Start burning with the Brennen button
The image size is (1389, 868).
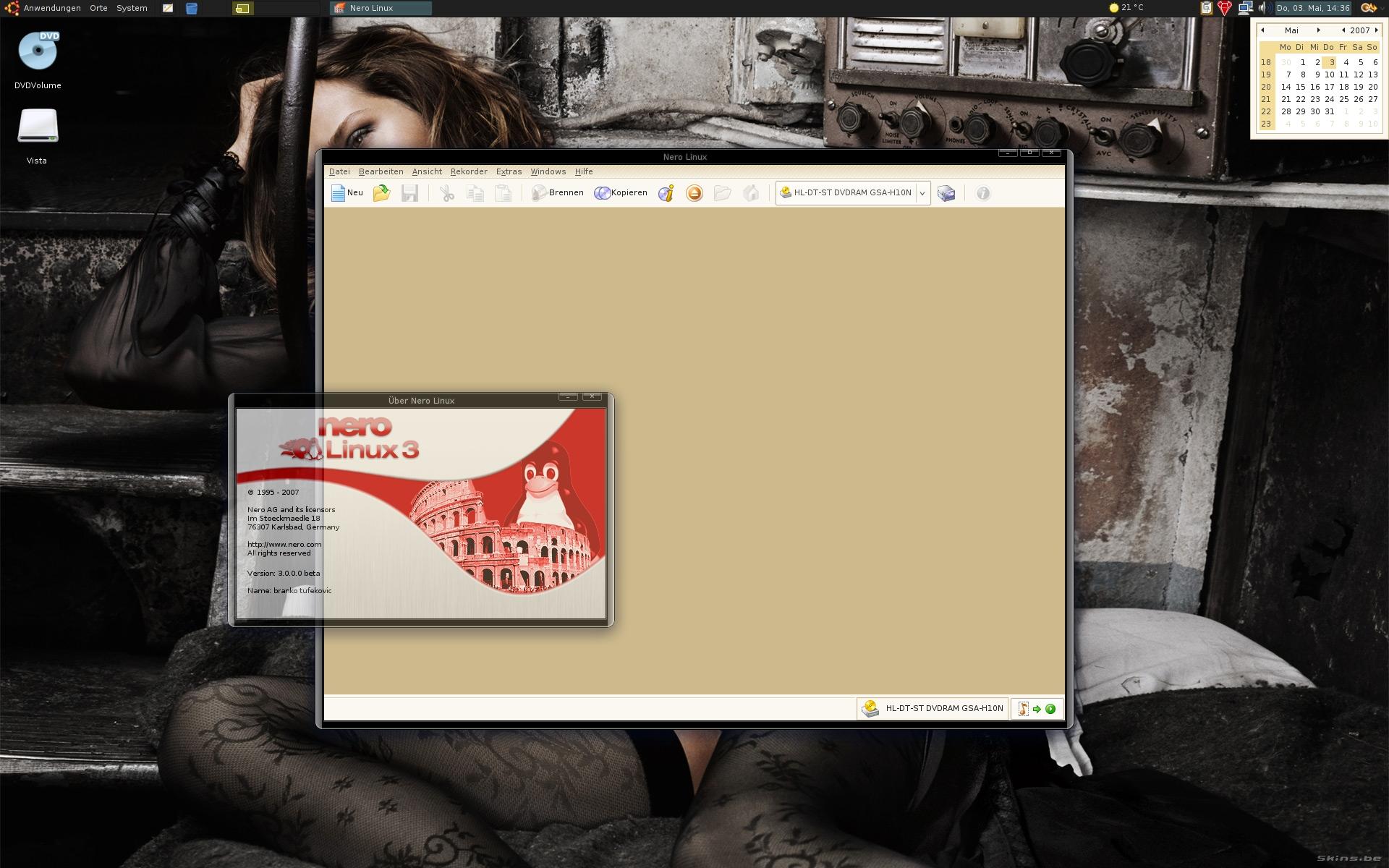(x=557, y=193)
